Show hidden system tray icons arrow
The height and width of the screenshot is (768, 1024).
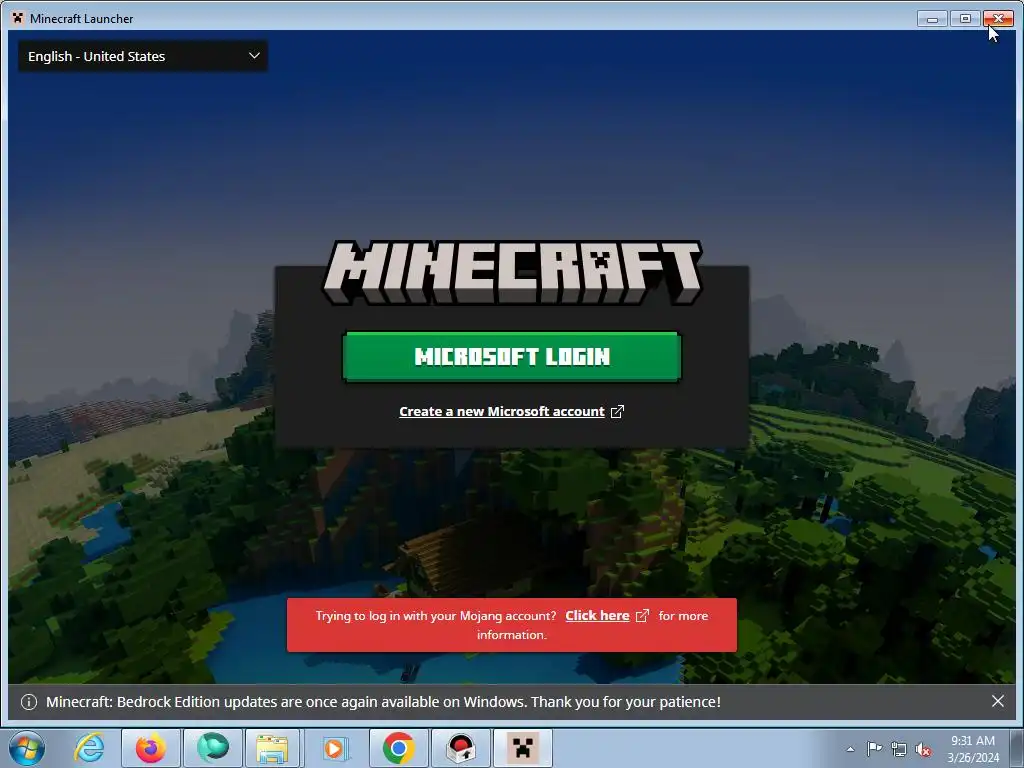(850, 749)
